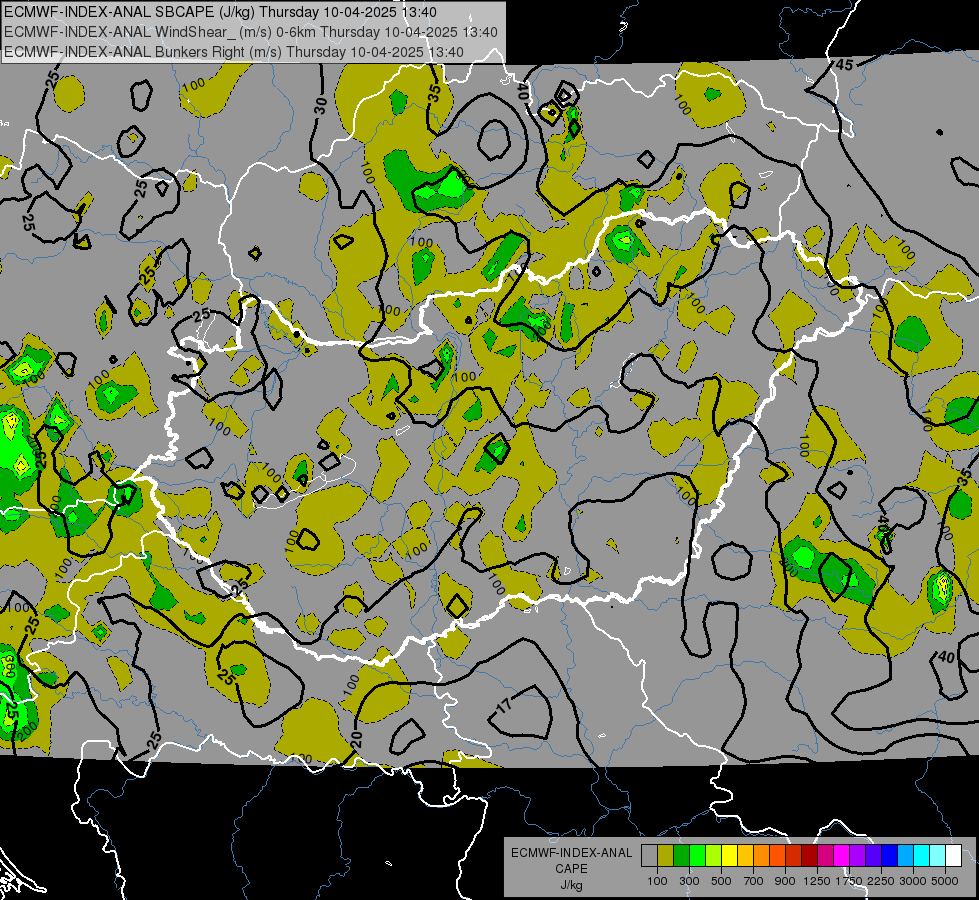979x900 pixels.
Task: Click the Bunkers Right (m/s) header line
Action: (x=234, y=52)
